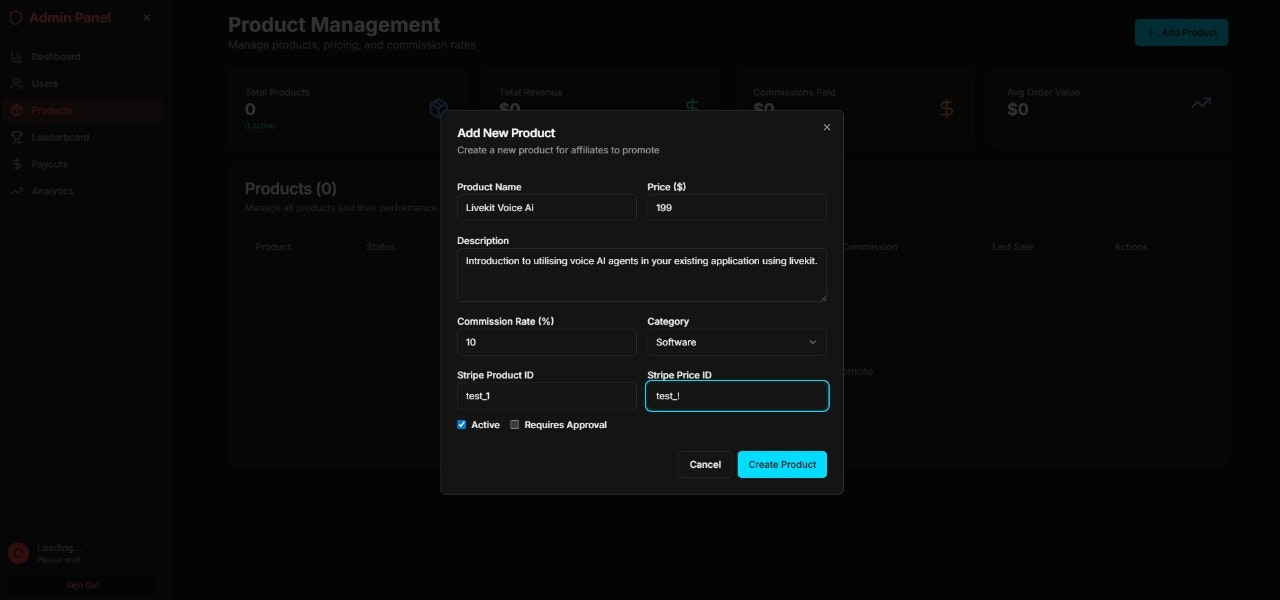This screenshot has height=600, width=1280.
Task: Close the Add New Product dialog
Action: (x=827, y=127)
